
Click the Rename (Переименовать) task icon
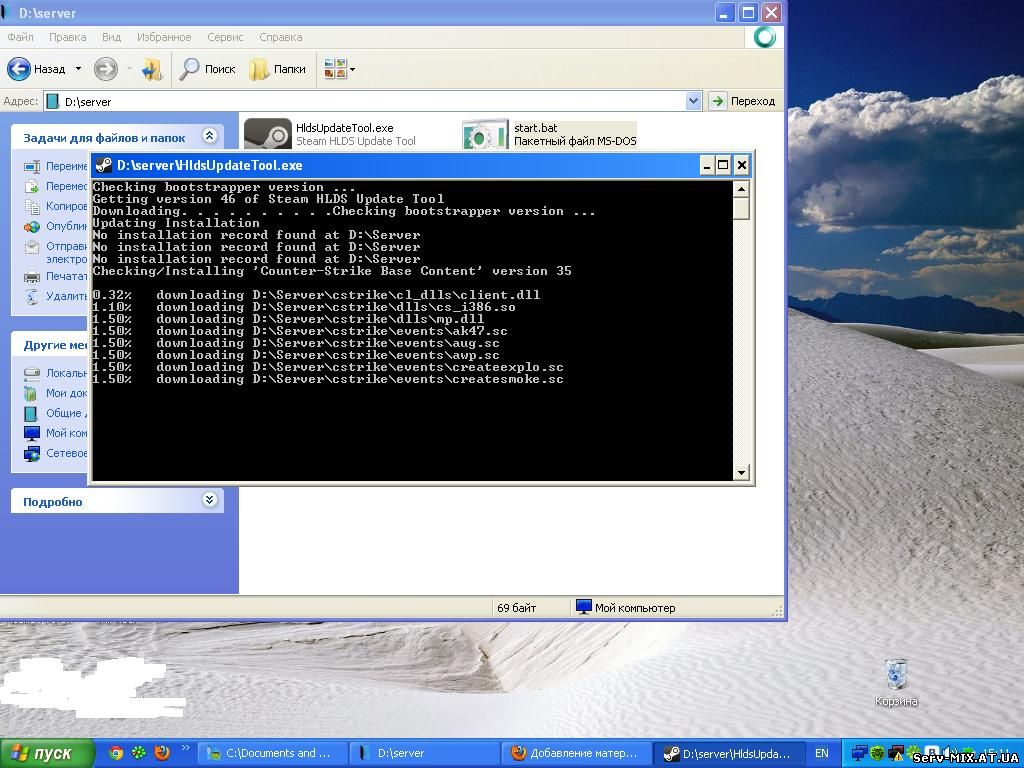31,167
